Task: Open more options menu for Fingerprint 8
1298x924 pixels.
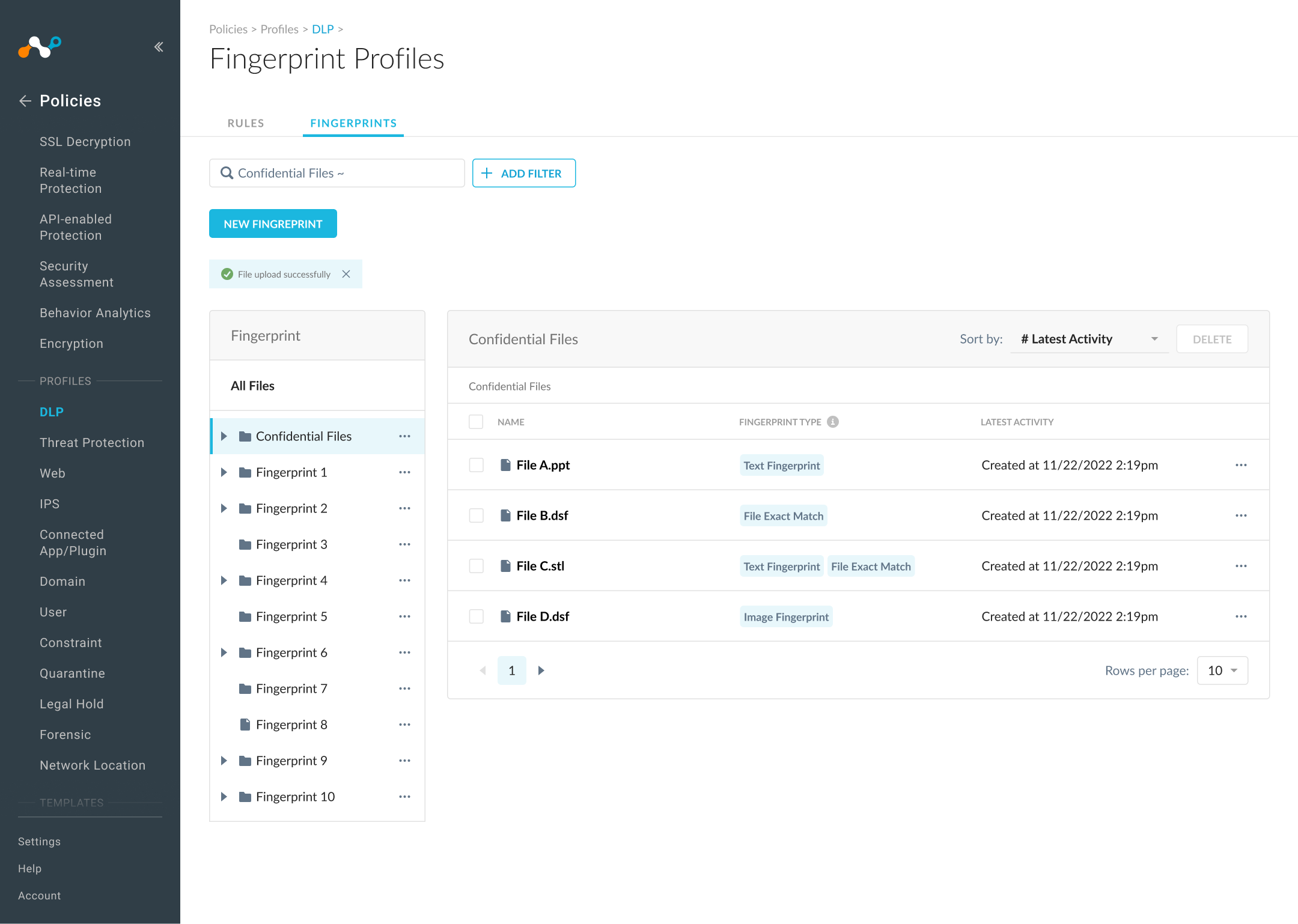Action: coord(404,725)
